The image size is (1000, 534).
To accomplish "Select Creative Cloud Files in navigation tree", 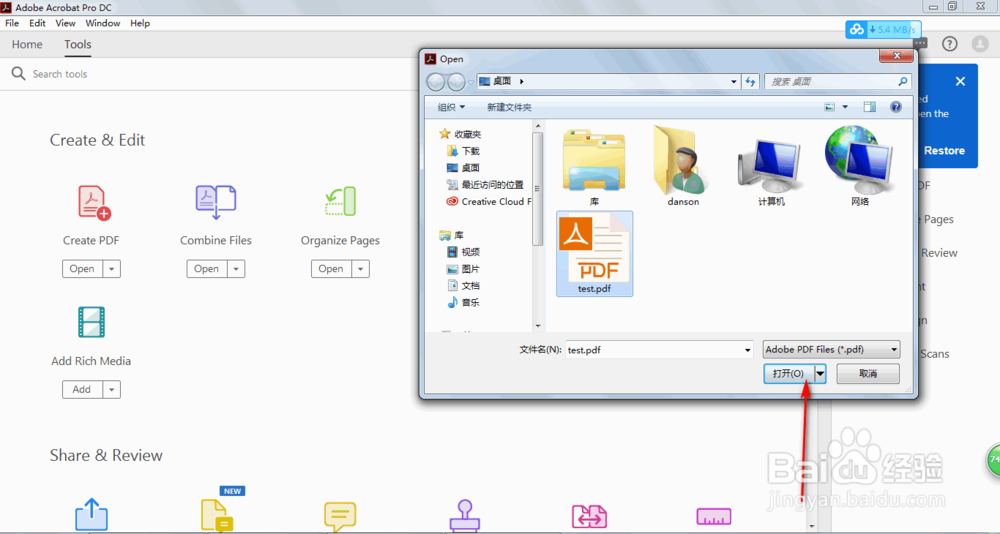I will [x=489, y=202].
